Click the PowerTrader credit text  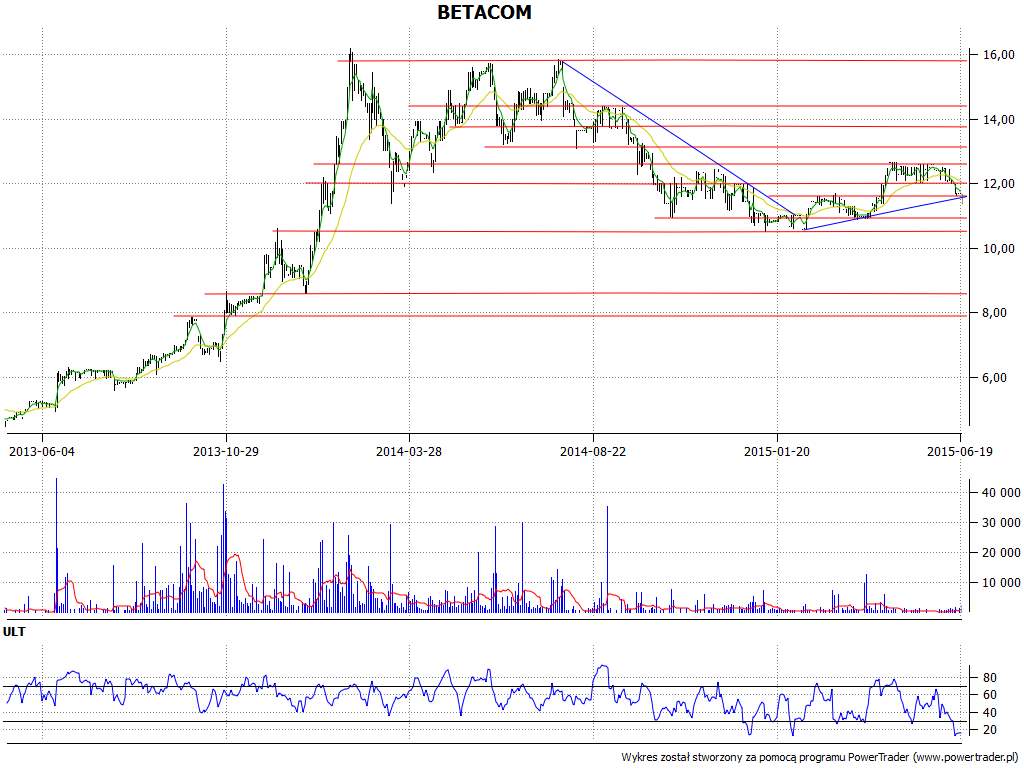(820, 758)
